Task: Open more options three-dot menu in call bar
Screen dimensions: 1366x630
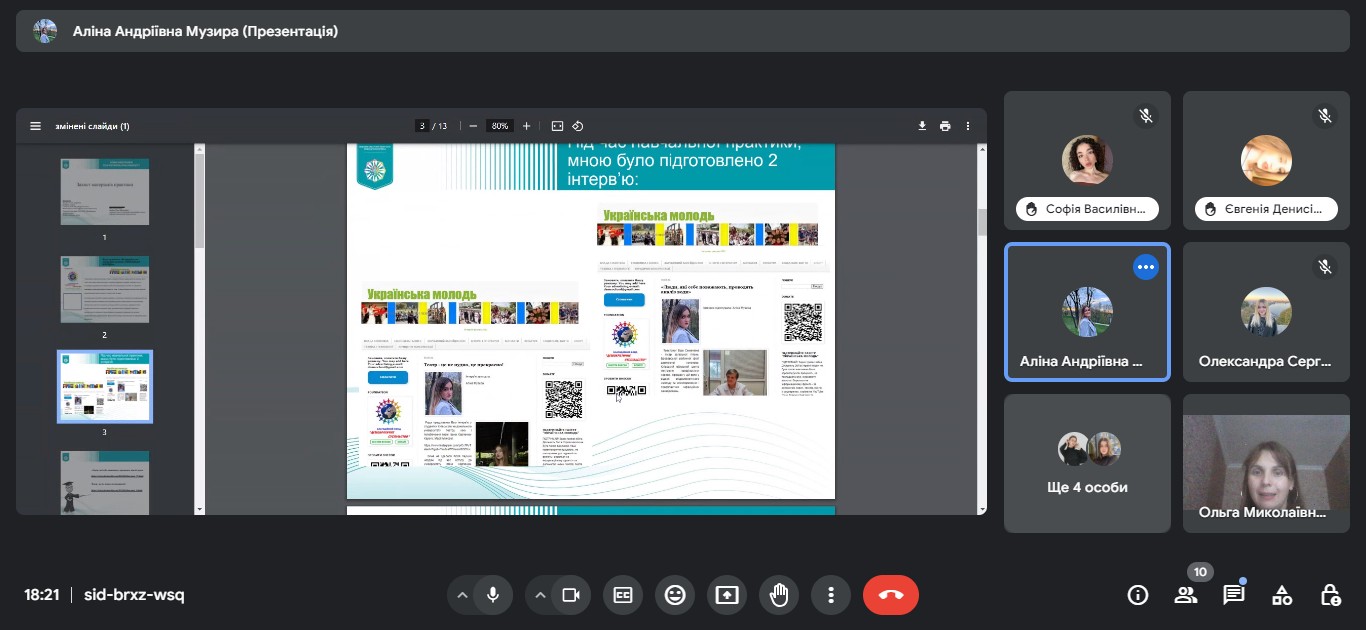Action: 831,595
